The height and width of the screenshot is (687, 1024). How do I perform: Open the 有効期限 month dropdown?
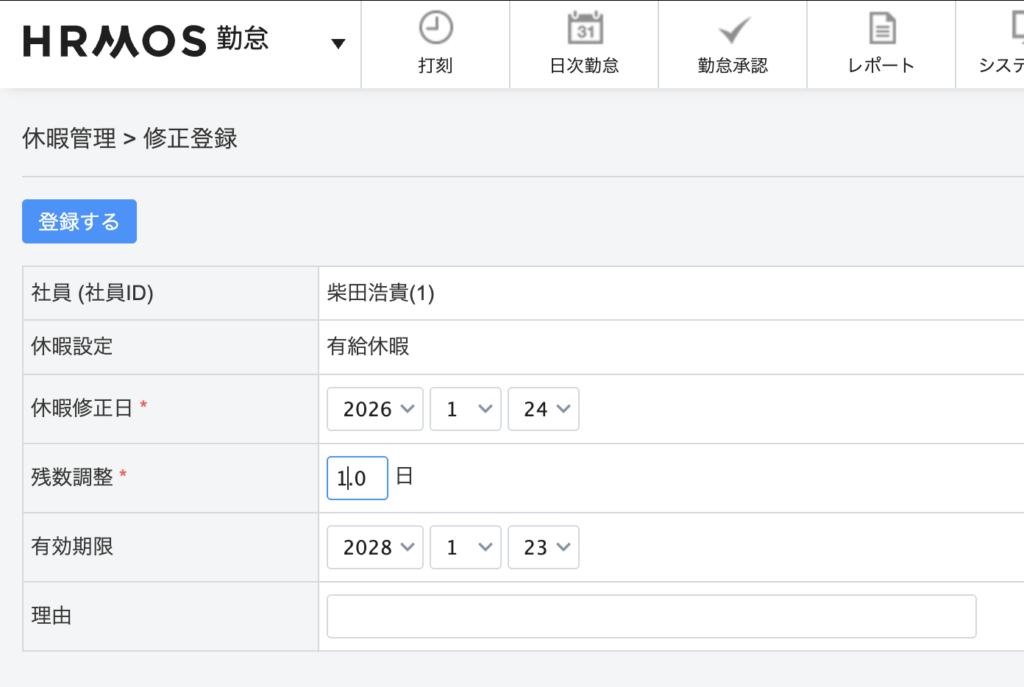465,547
